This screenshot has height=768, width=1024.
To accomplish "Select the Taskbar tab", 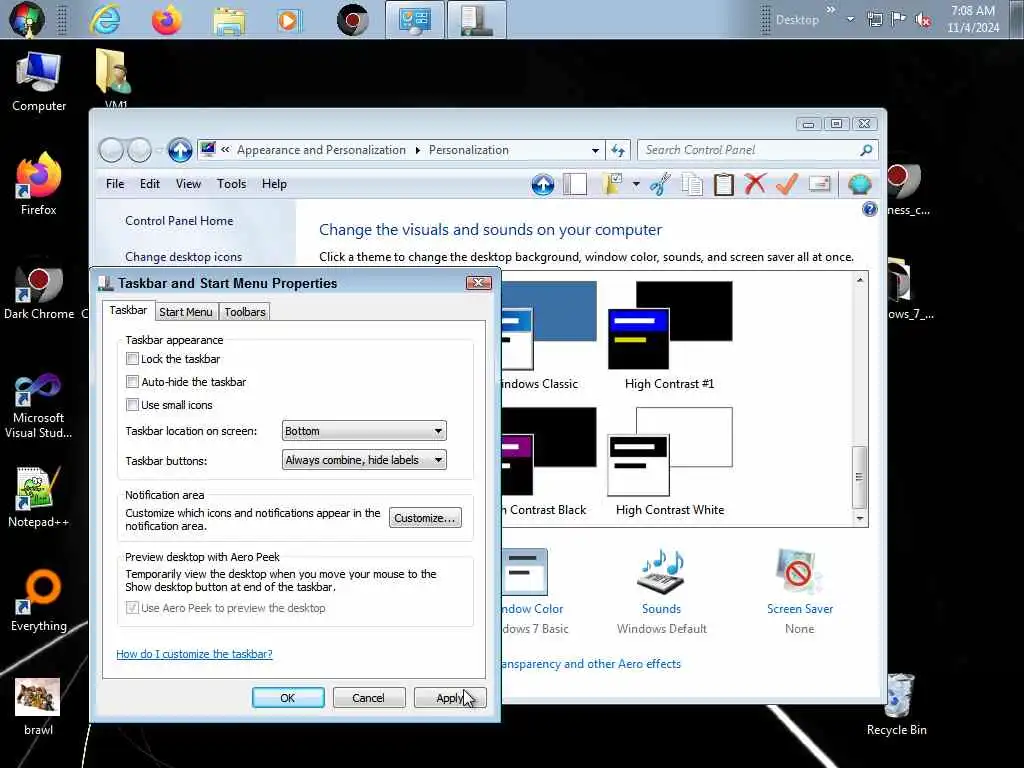I will (x=128, y=310).
